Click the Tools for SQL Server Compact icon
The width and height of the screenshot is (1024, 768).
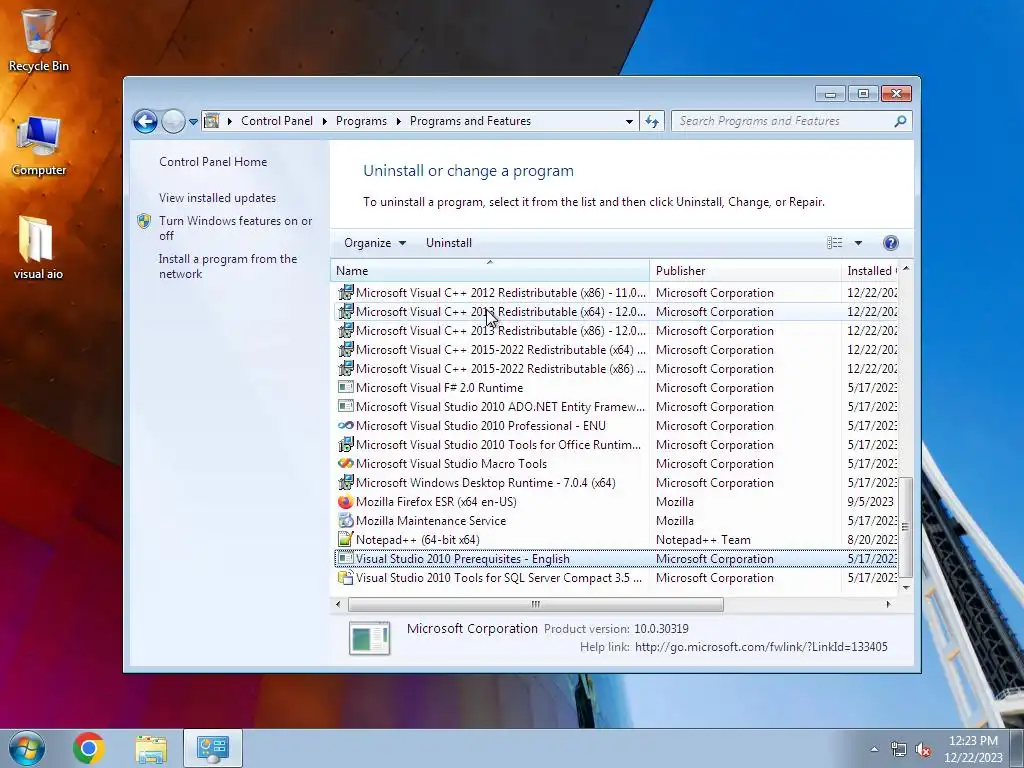pyautogui.click(x=345, y=577)
